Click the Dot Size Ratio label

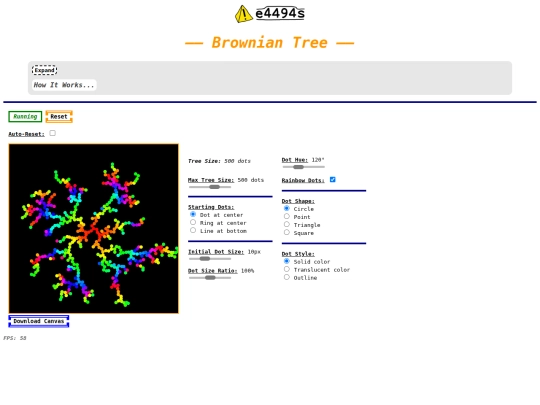(212, 271)
